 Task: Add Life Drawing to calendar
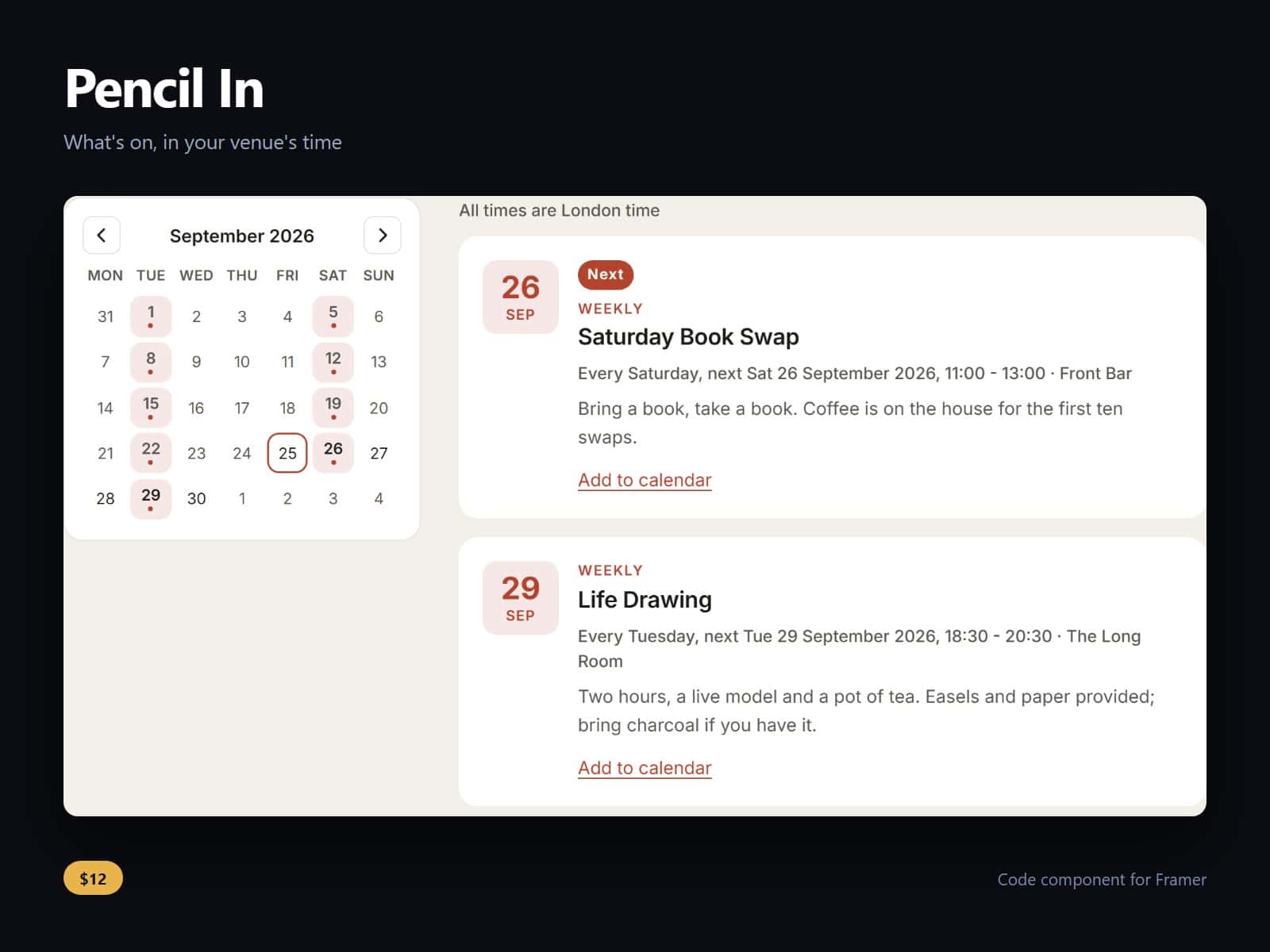(x=645, y=768)
